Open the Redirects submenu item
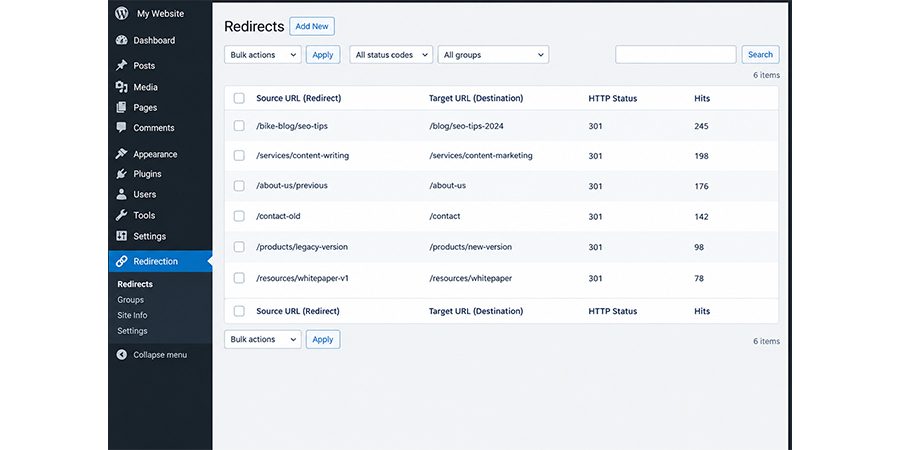Image resolution: width=900 pixels, height=450 pixels. pyautogui.click(x=135, y=284)
